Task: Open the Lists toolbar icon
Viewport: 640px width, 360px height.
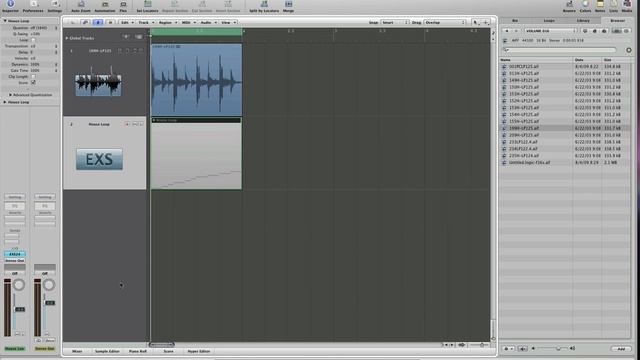Action: tap(613, 6)
